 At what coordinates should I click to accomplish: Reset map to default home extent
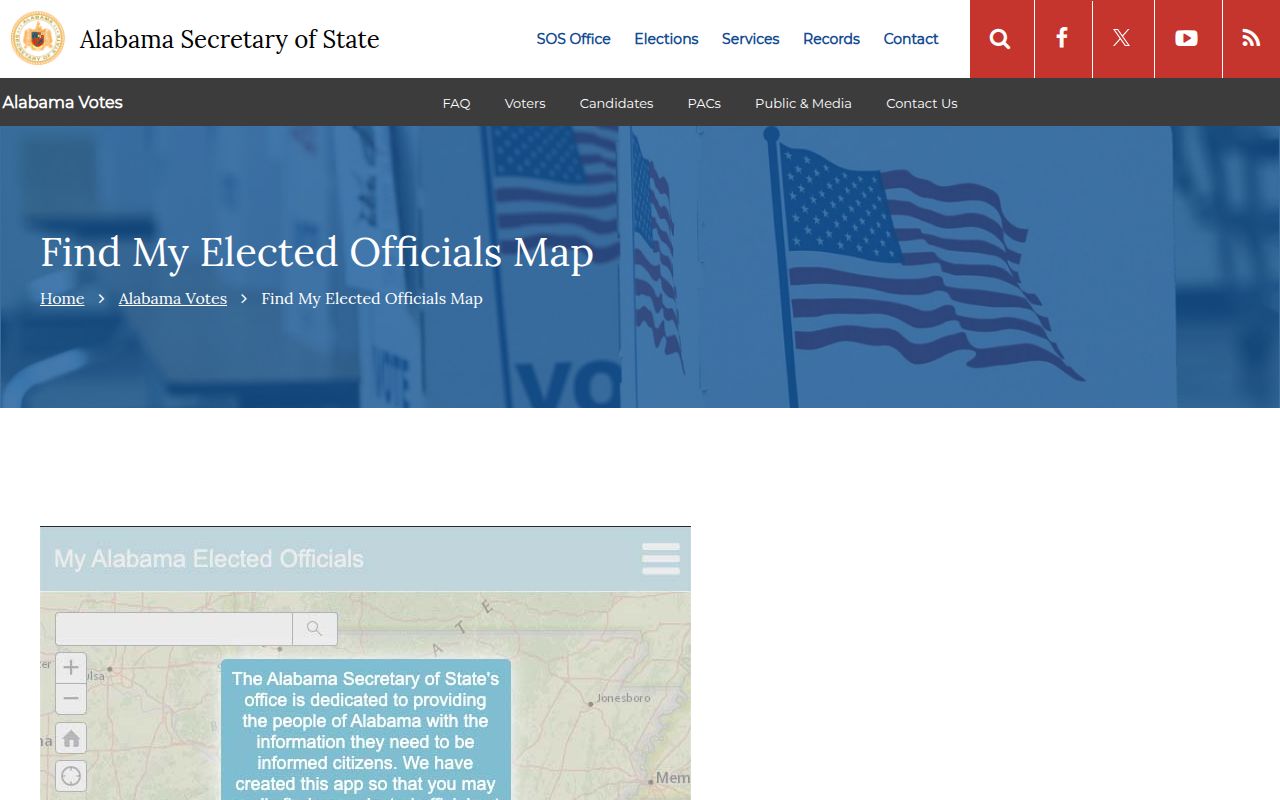pos(71,738)
